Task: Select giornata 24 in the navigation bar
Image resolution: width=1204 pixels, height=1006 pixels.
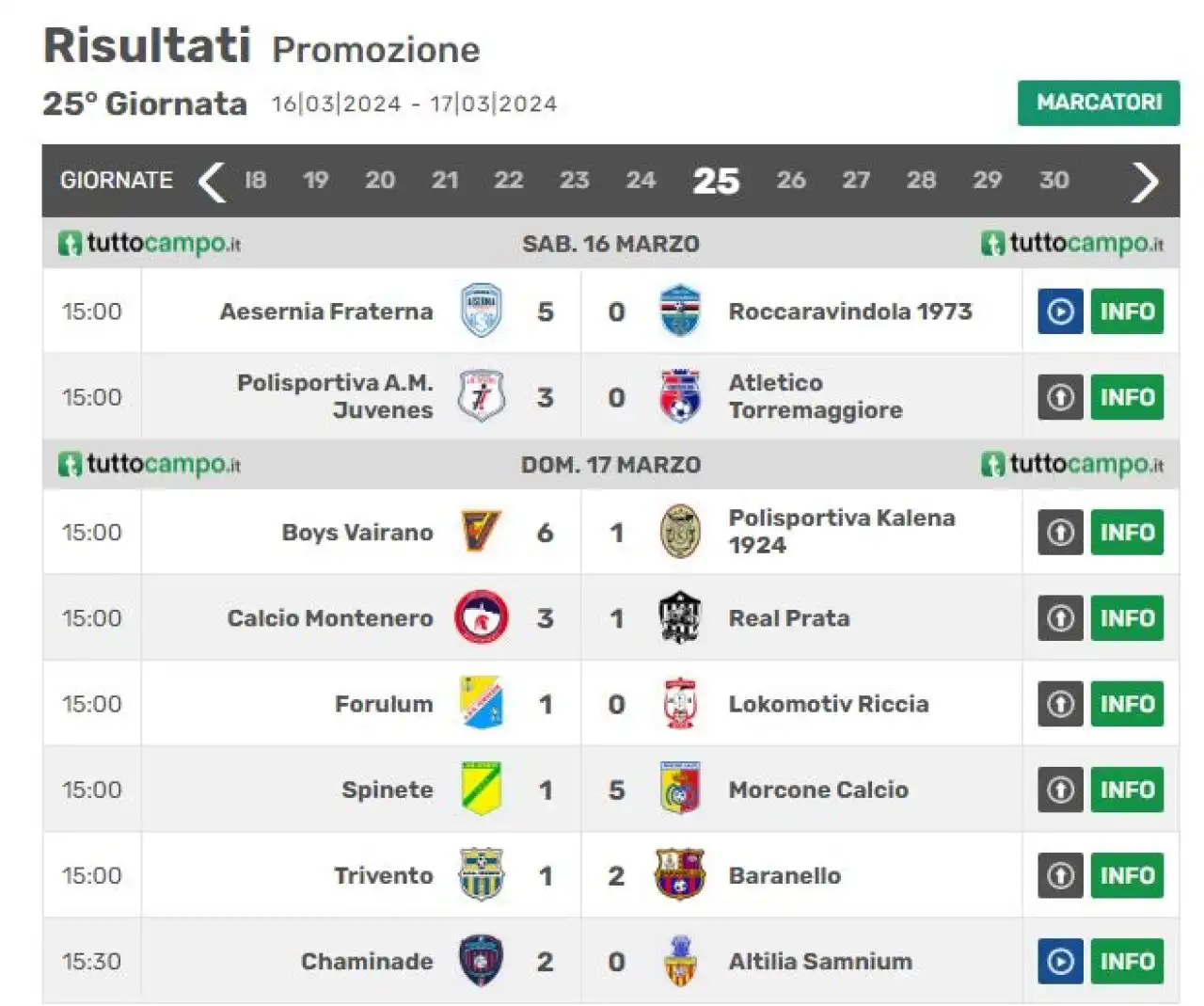Action: pos(641,180)
